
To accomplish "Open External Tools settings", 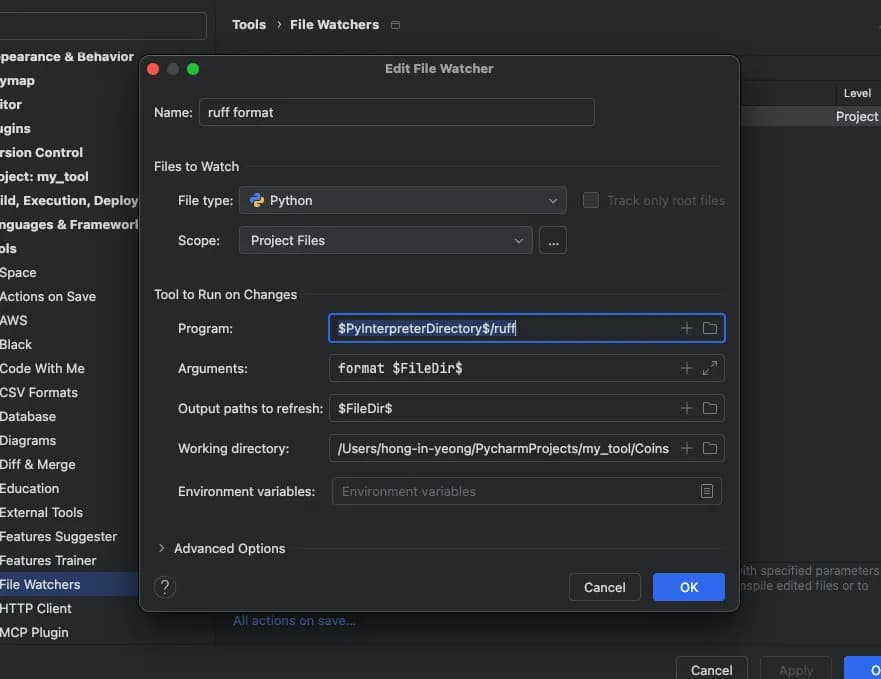I will click(x=42, y=513).
